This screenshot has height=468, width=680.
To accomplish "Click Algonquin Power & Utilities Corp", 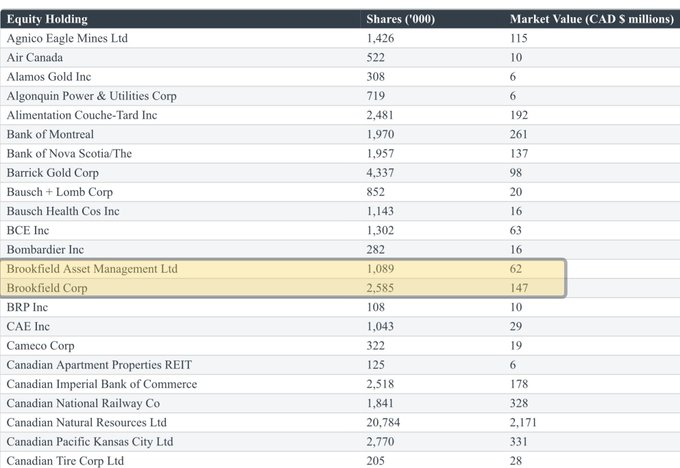I will pos(92,96).
